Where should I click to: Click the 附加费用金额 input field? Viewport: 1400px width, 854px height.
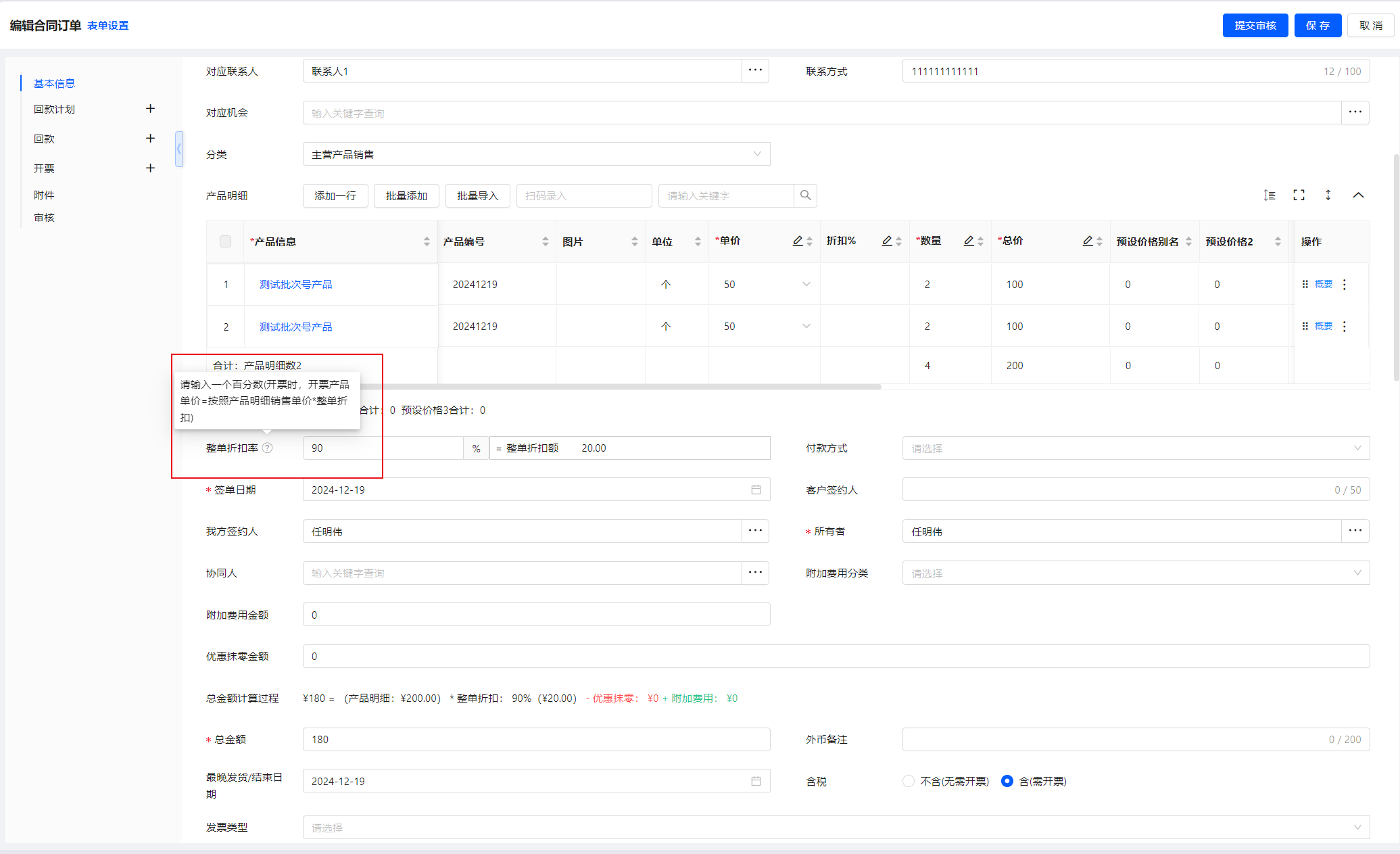536,615
